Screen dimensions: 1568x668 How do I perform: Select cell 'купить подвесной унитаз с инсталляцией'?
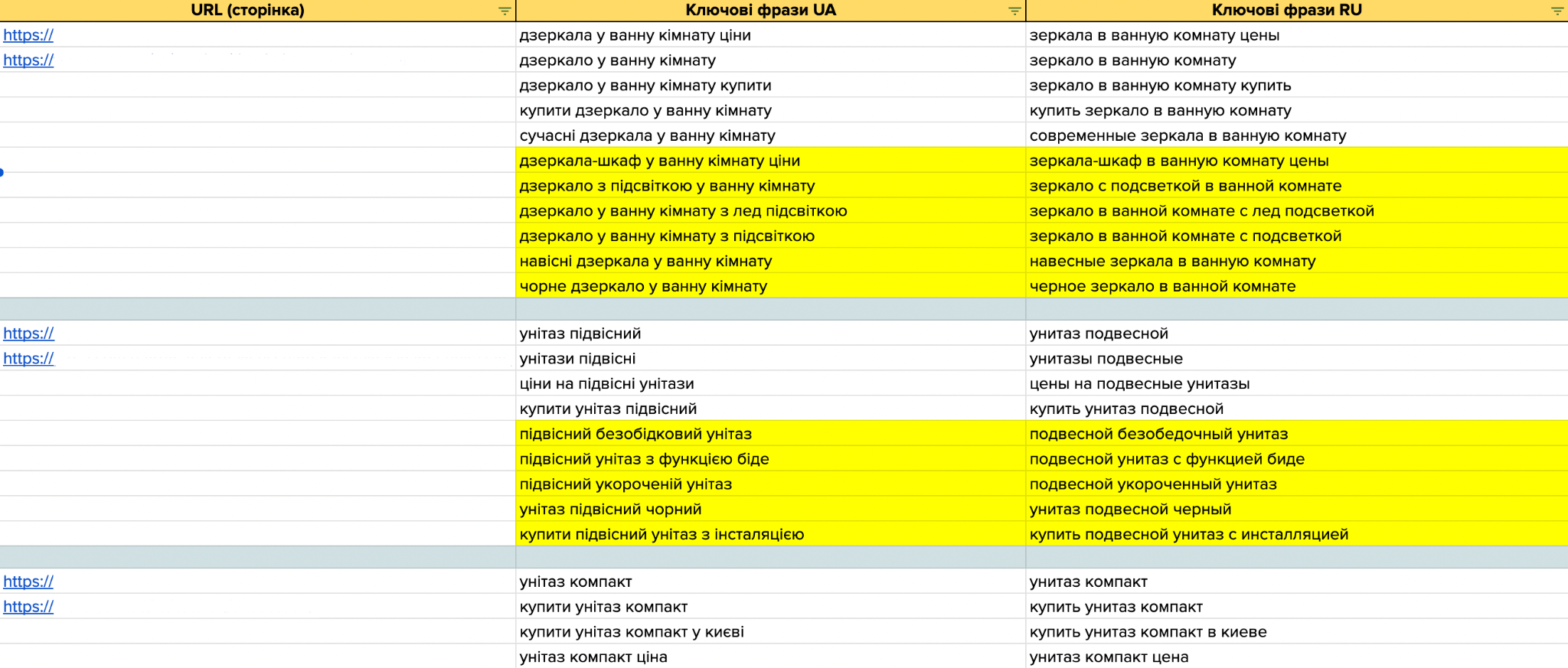click(1188, 534)
